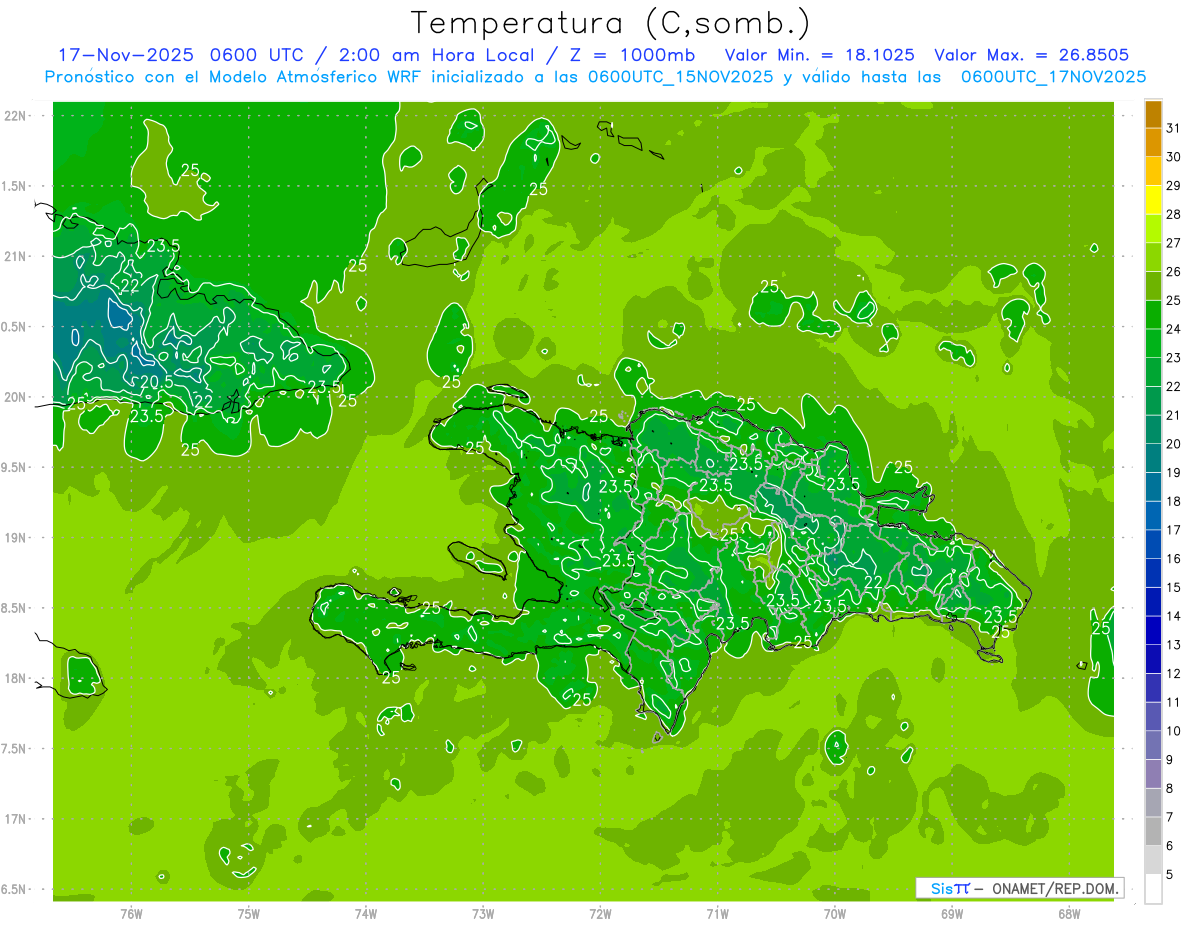Click the colorbar label '10'

click(1173, 731)
